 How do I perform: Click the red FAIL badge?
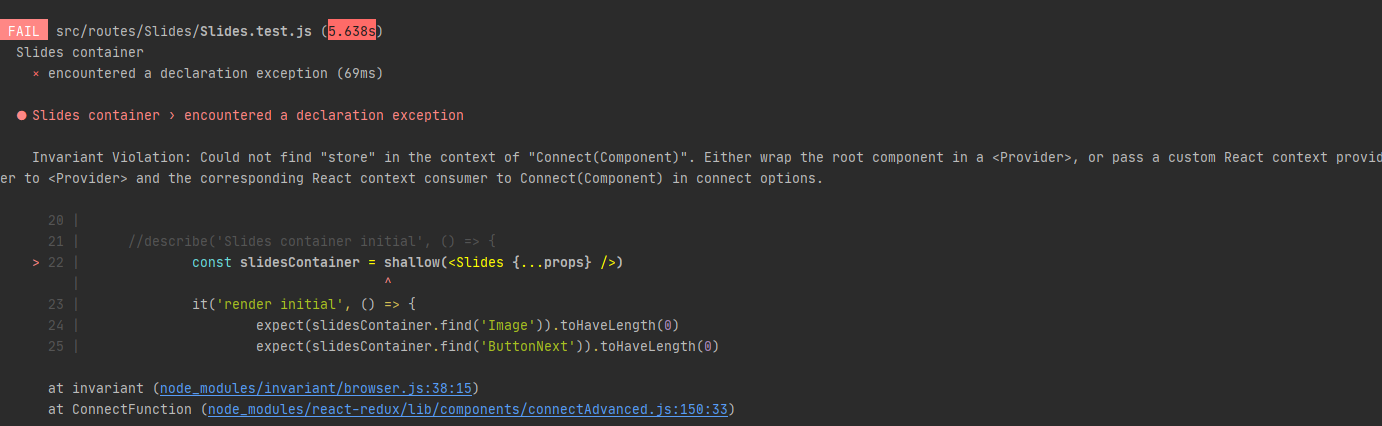24,31
